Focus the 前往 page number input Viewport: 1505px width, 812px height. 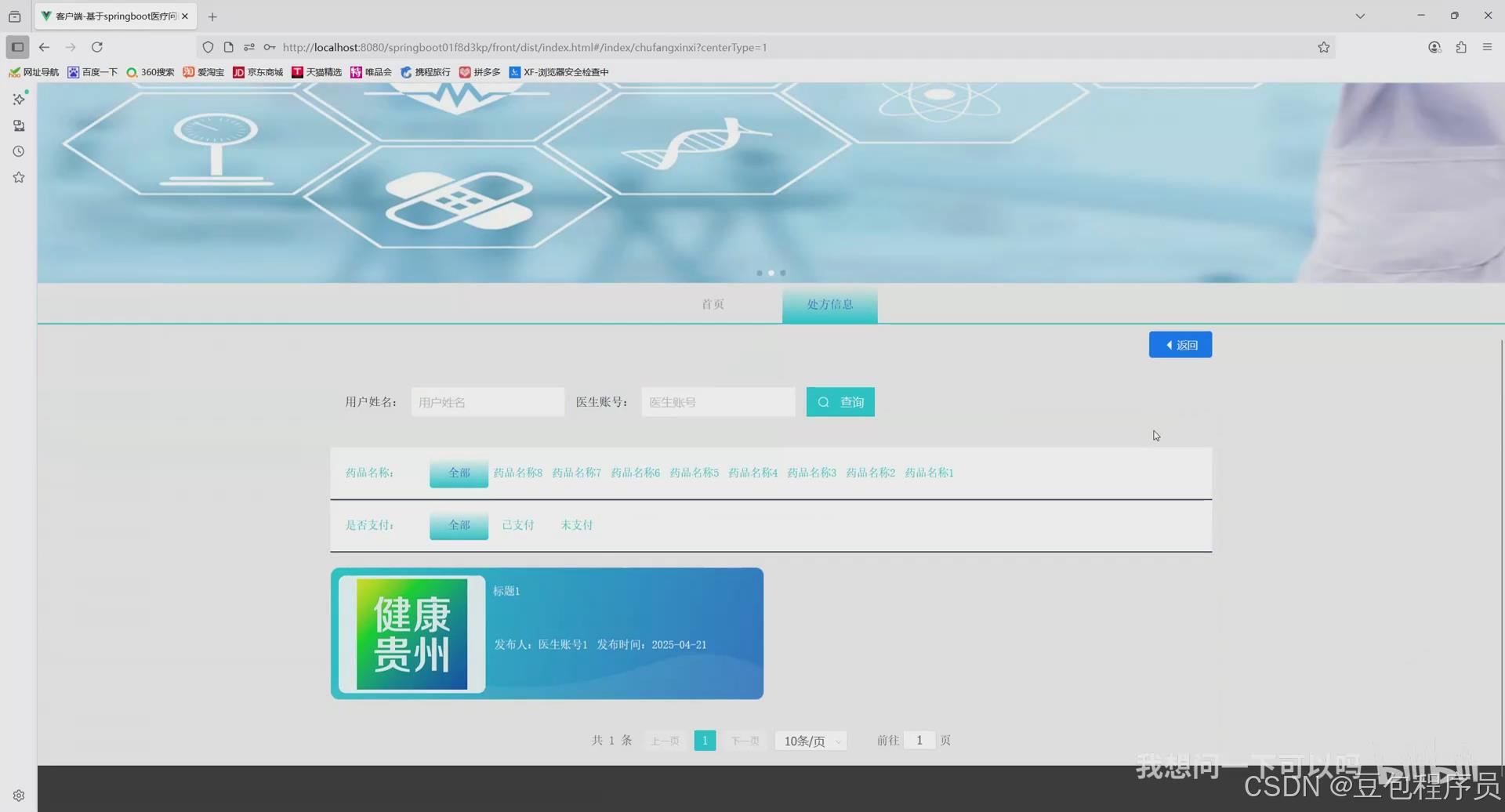(x=919, y=740)
